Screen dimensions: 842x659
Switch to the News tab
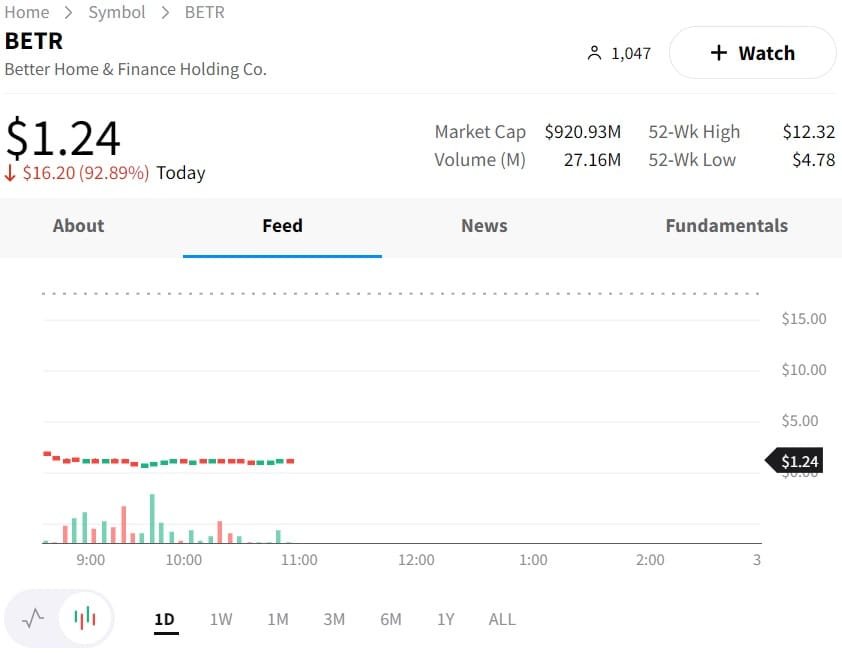tap(484, 226)
